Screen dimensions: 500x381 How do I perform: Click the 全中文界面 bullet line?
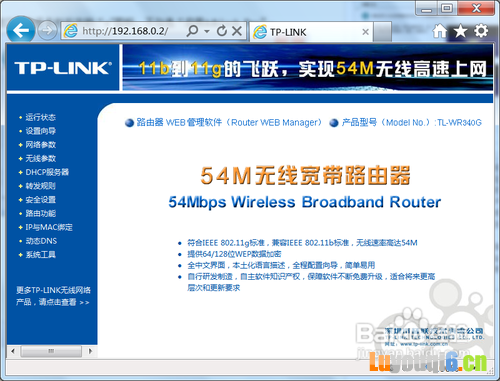coord(281,265)
